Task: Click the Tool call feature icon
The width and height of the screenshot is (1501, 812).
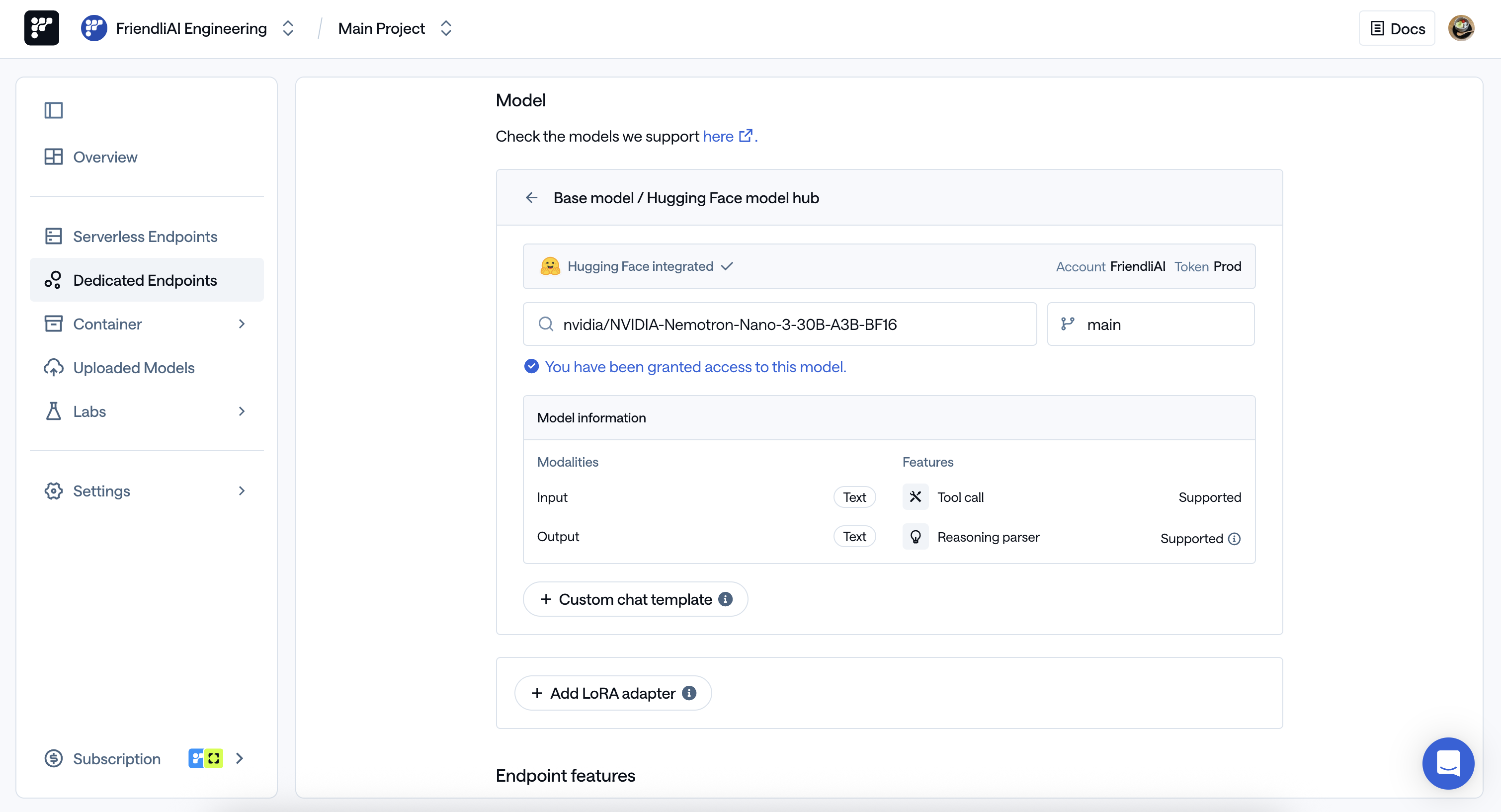Action: coord(916,497)
